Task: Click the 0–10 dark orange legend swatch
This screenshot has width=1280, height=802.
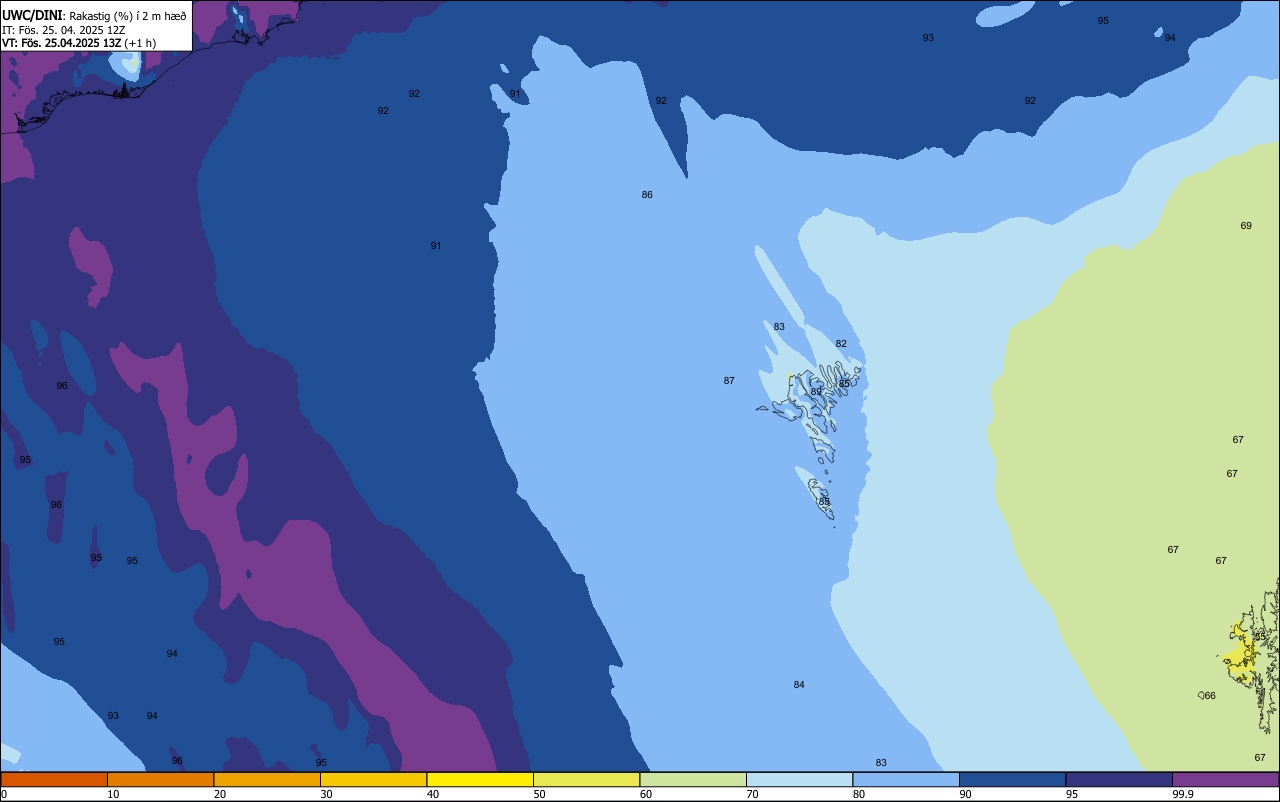Action: pyautogui.click(x=54, y=779)
